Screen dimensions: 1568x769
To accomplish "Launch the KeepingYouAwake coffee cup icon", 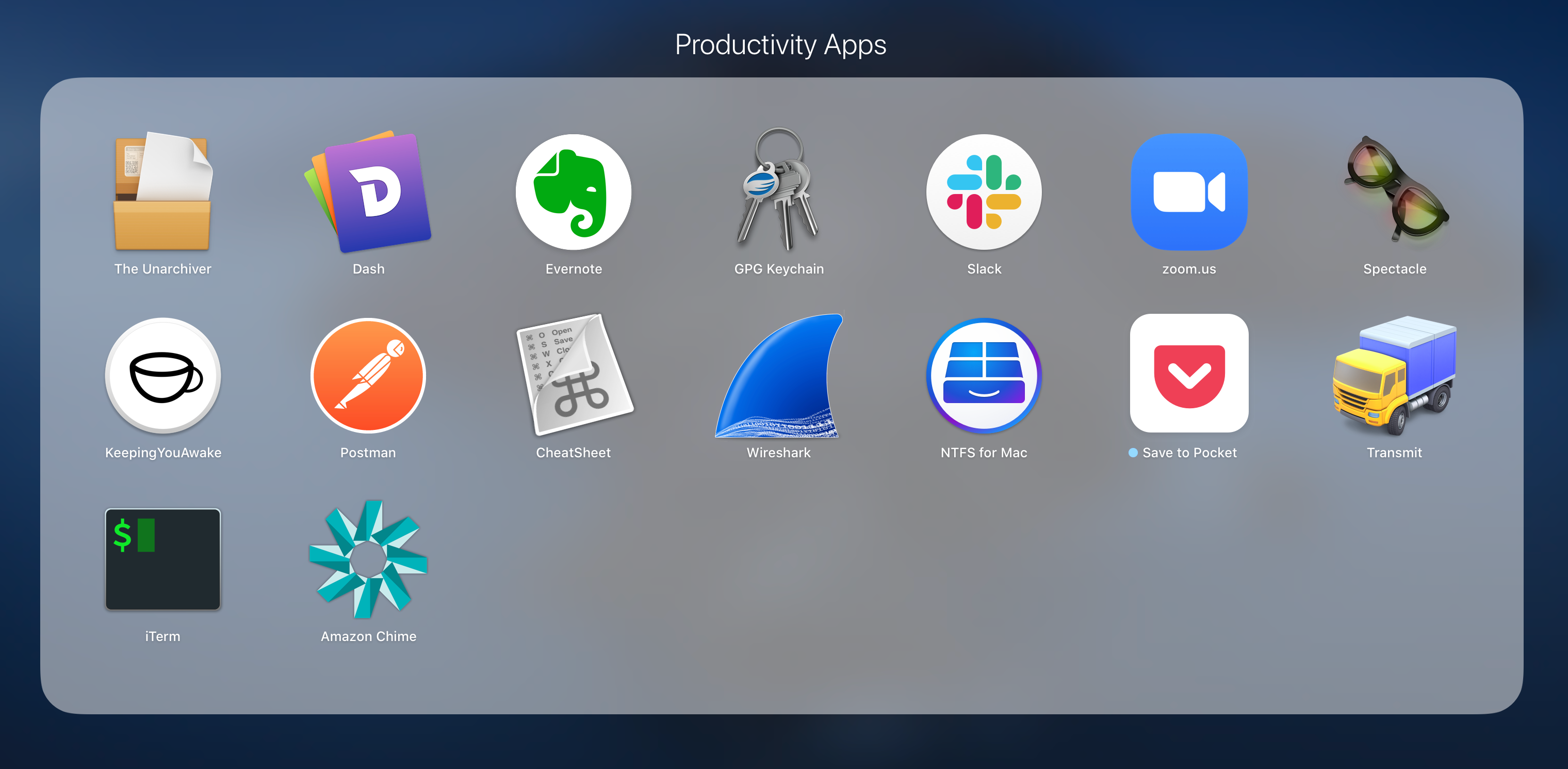I will 162,376.
